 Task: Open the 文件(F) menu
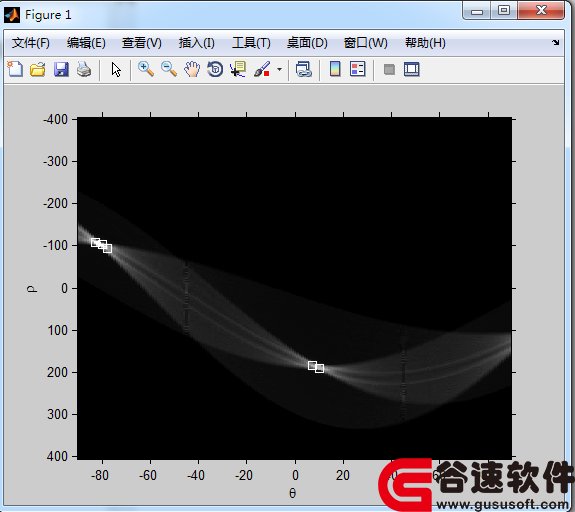[x=30, y=43]
